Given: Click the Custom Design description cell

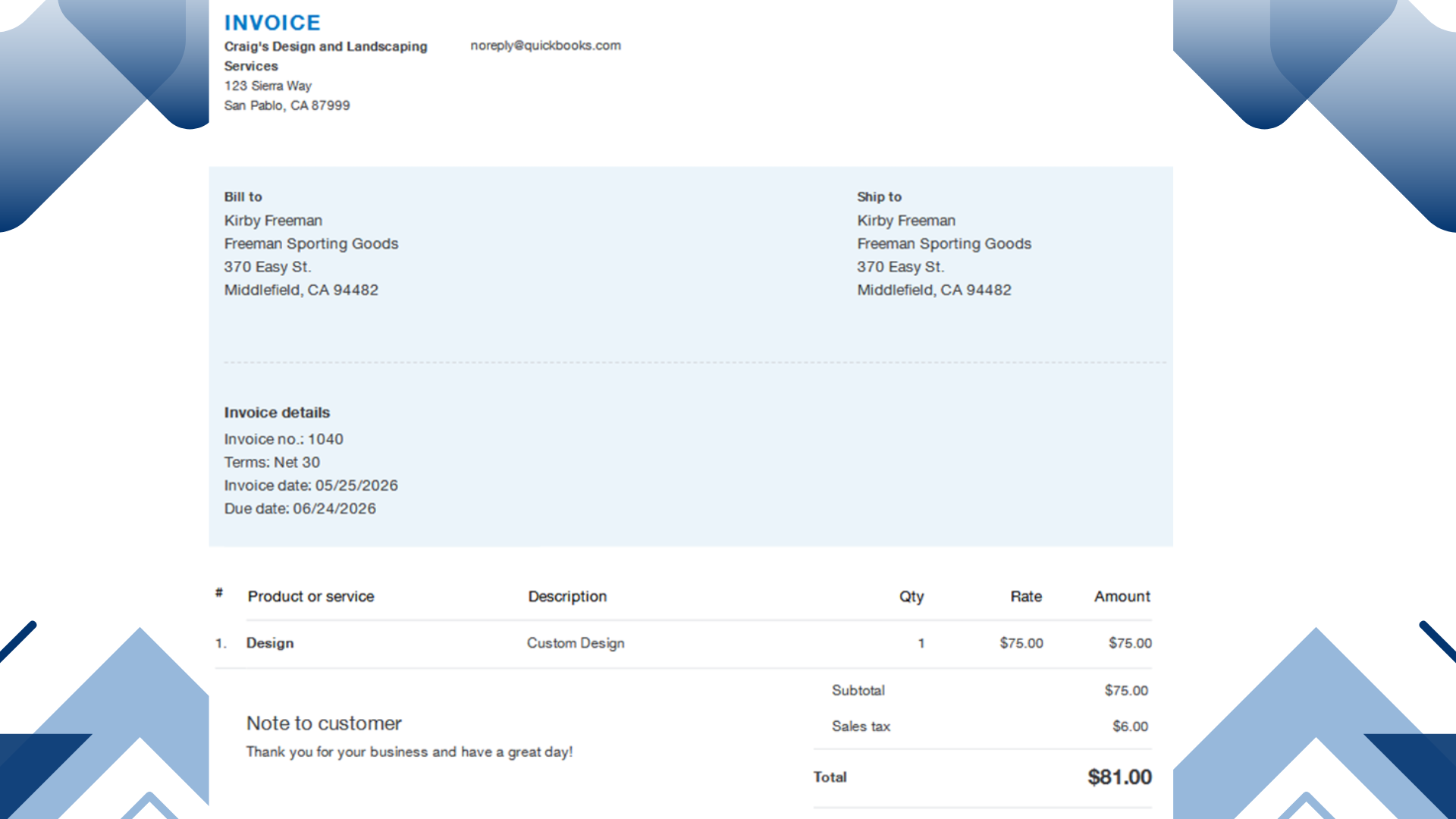Looking at the screenshot, I should (x=576, y=643).
